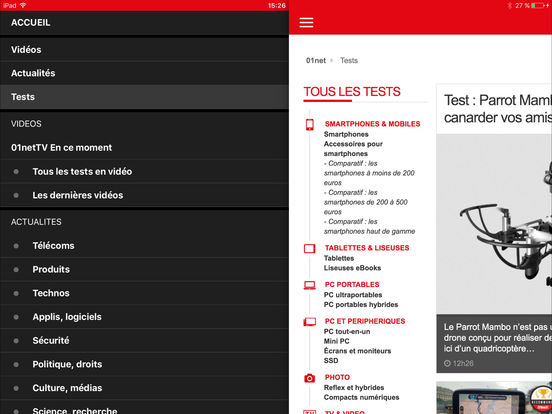Click the Liseuses eBooks link
Image resolution: width=552 pixels, height=414 pixels.
pyautogui.click(x=352, y=268)
